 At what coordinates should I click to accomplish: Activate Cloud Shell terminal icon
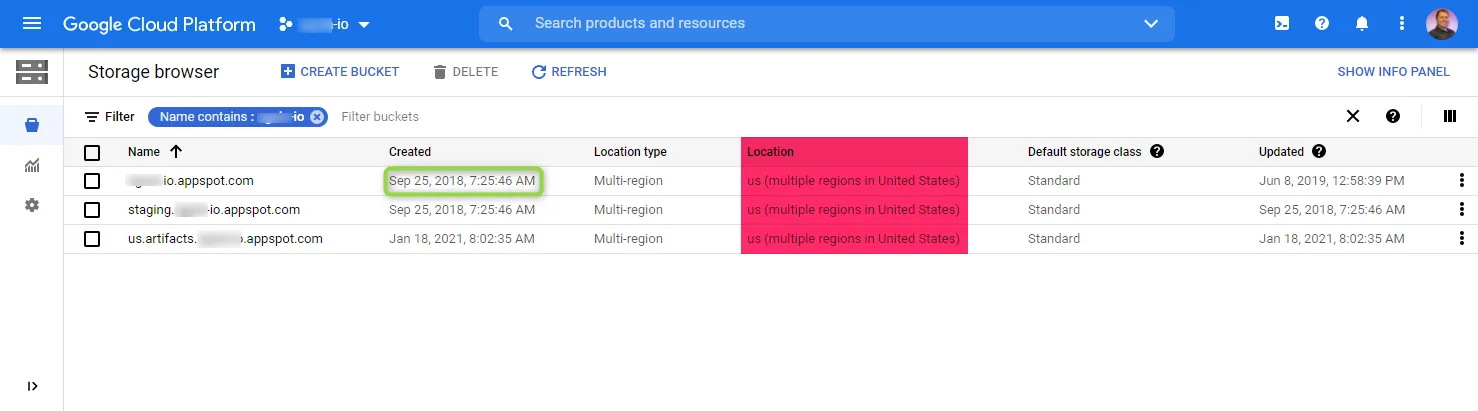point(1282,23)
